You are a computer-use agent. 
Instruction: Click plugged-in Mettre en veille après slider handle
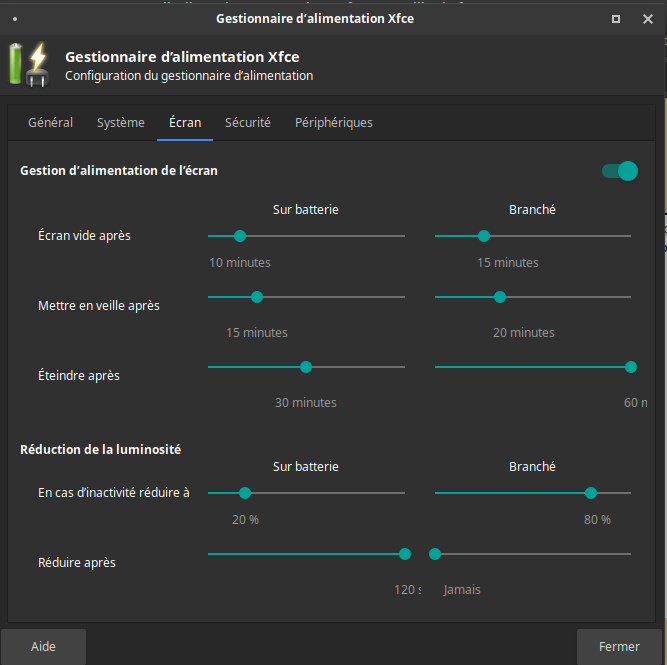point(500,297)
